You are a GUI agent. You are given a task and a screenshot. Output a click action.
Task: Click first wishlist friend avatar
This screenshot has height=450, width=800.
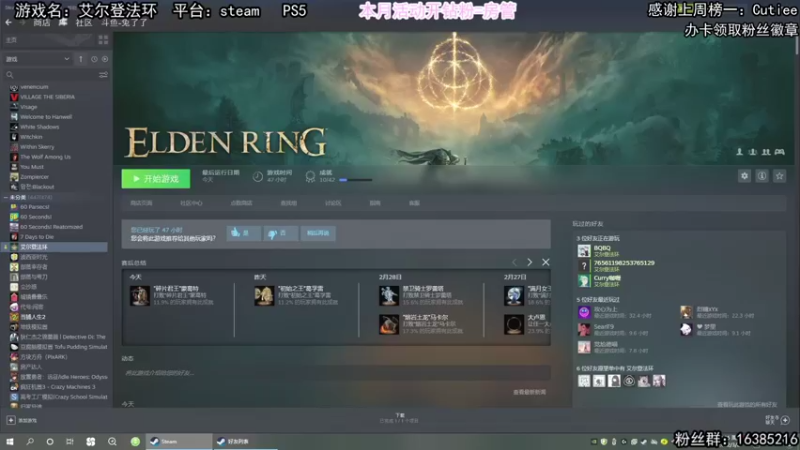tap(584, 381)
